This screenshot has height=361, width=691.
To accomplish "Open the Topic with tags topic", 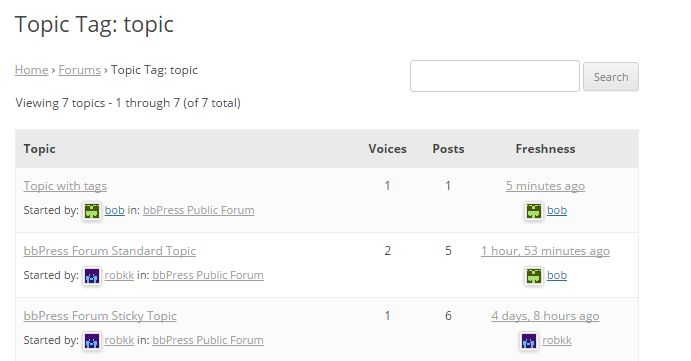I will point(65,186).
